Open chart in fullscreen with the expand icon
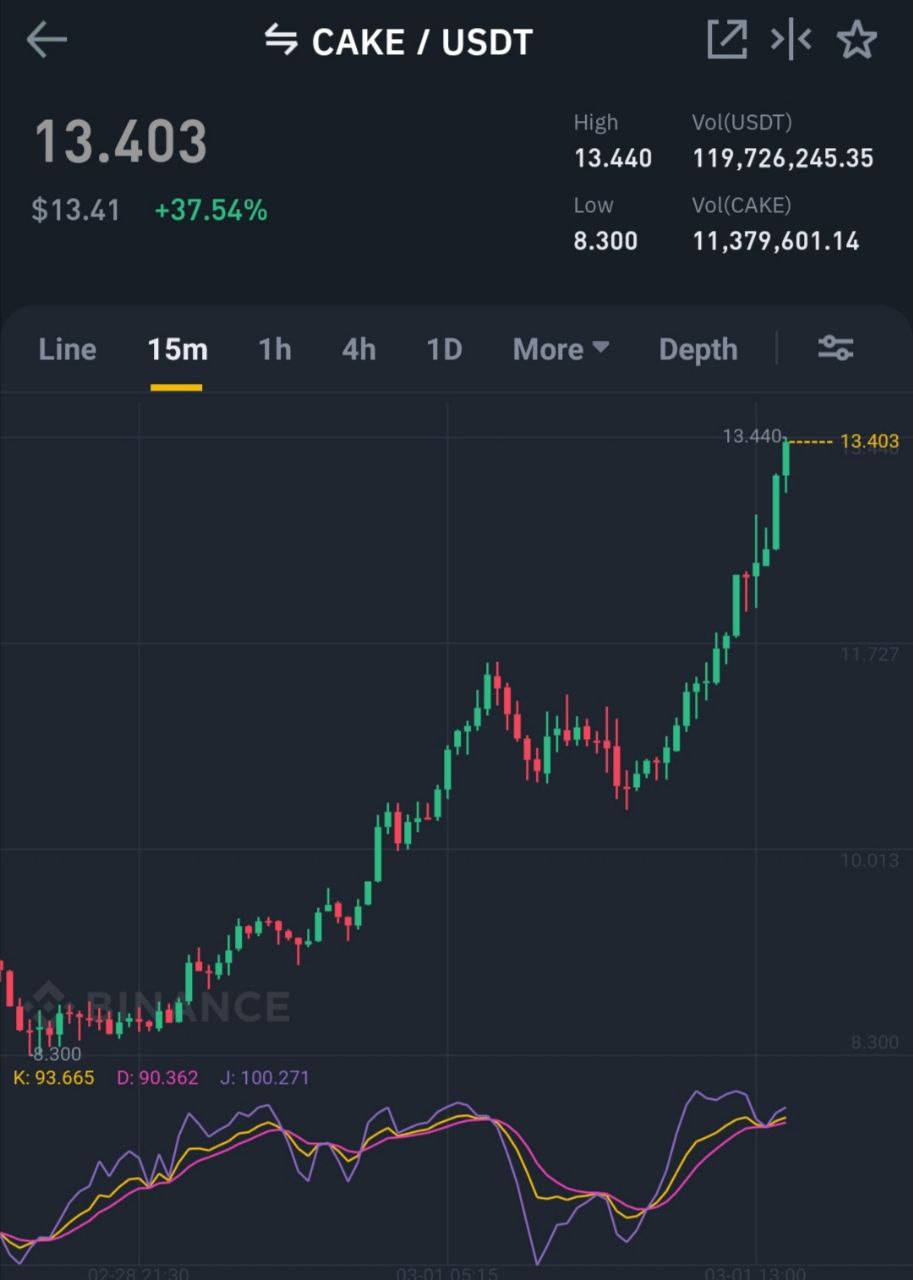This screenshot has height=1280, width=913. (x=727, y=40)
